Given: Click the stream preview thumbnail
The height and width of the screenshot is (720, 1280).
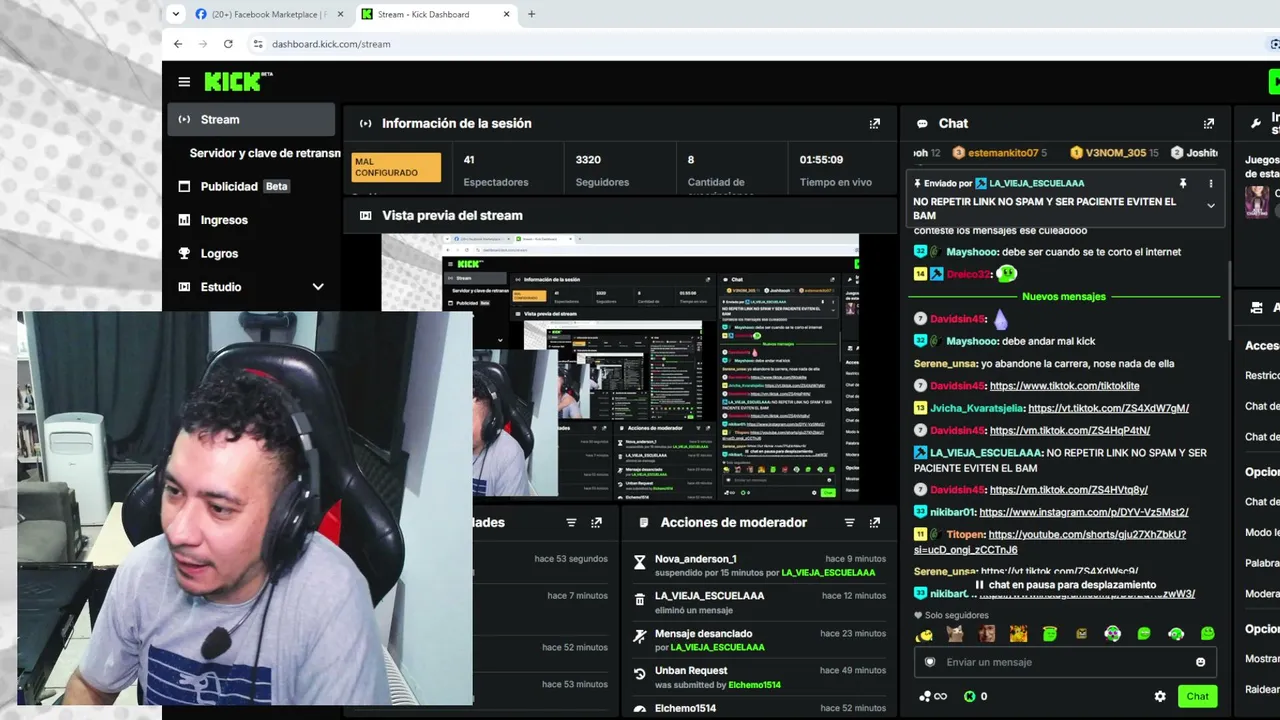Looking at the screenshot, I should 620,368.
